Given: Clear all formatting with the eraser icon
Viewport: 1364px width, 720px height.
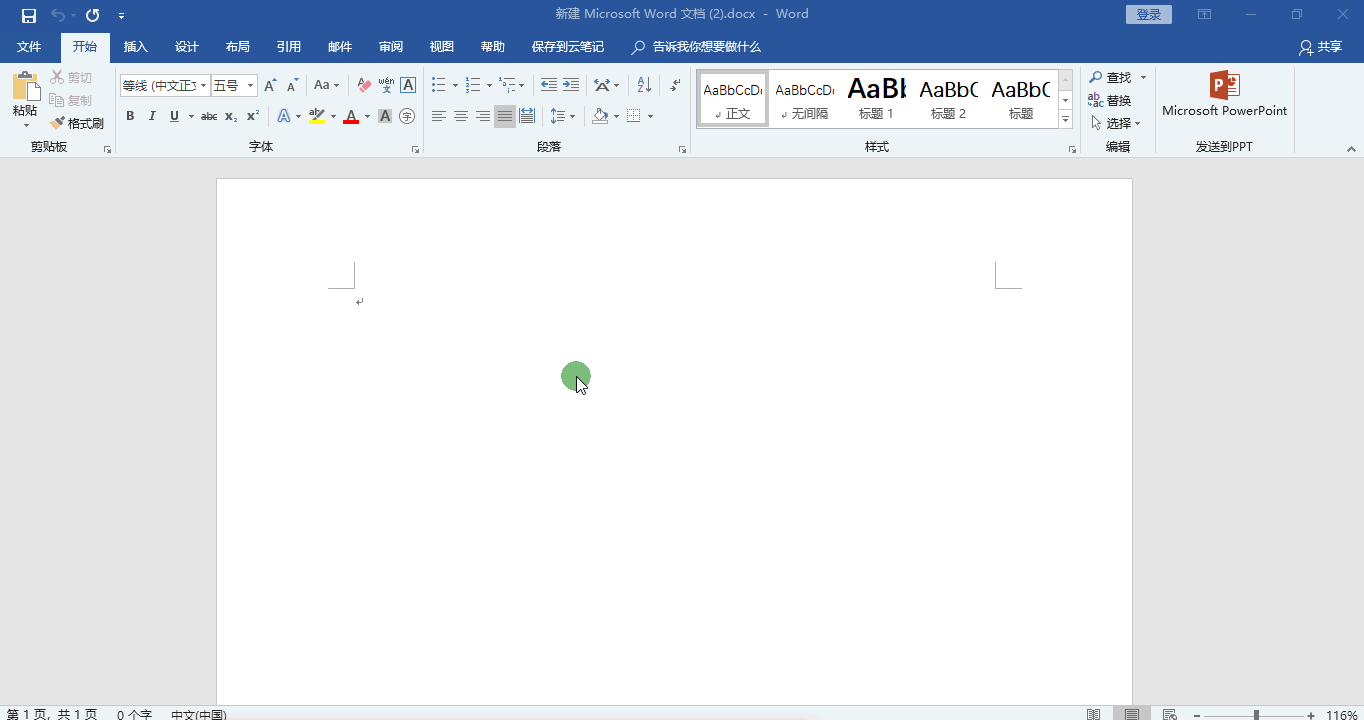Looking at the screenshot, I should pyautogui.click(x=364, y=86).
